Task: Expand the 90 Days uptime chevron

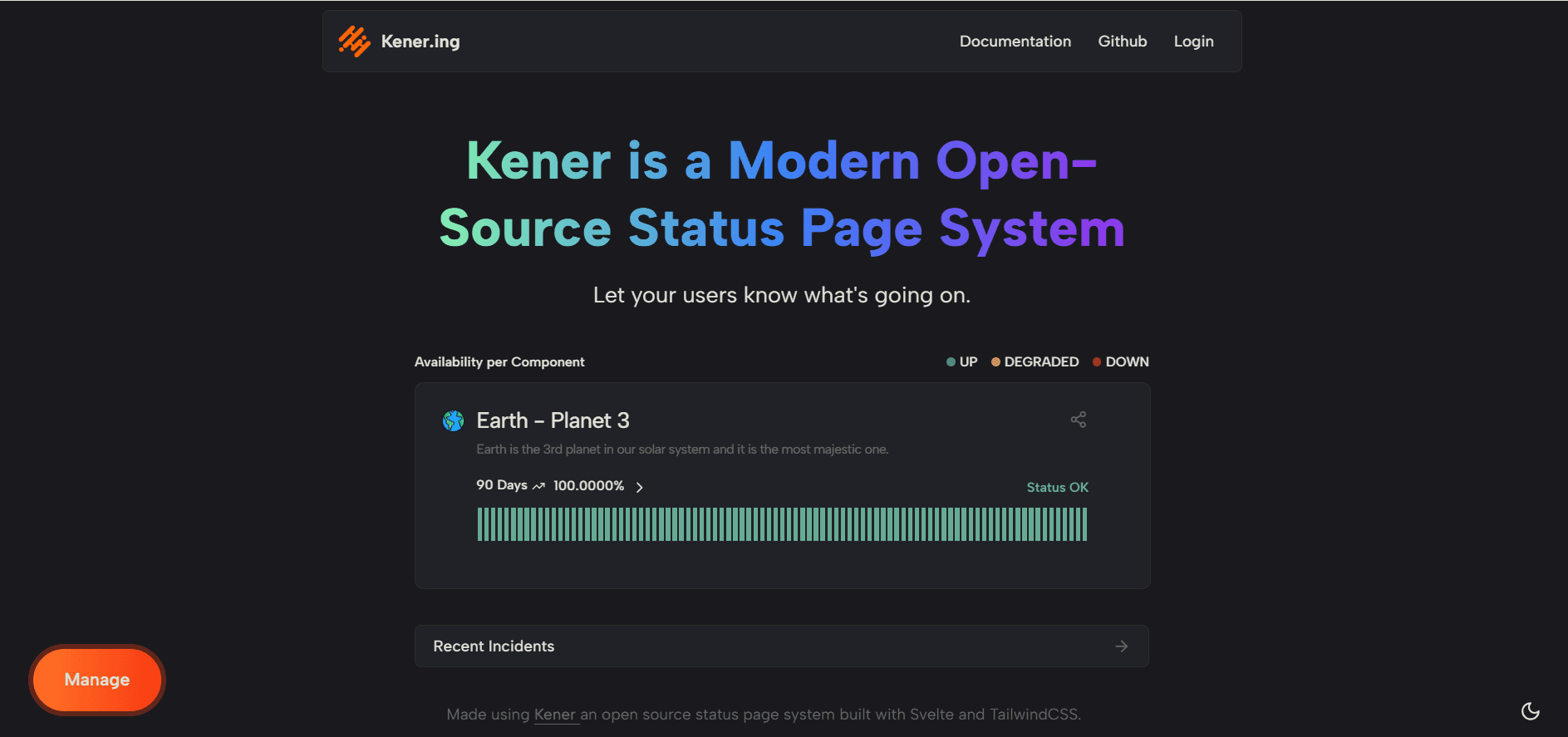Action: click(639, 487)
